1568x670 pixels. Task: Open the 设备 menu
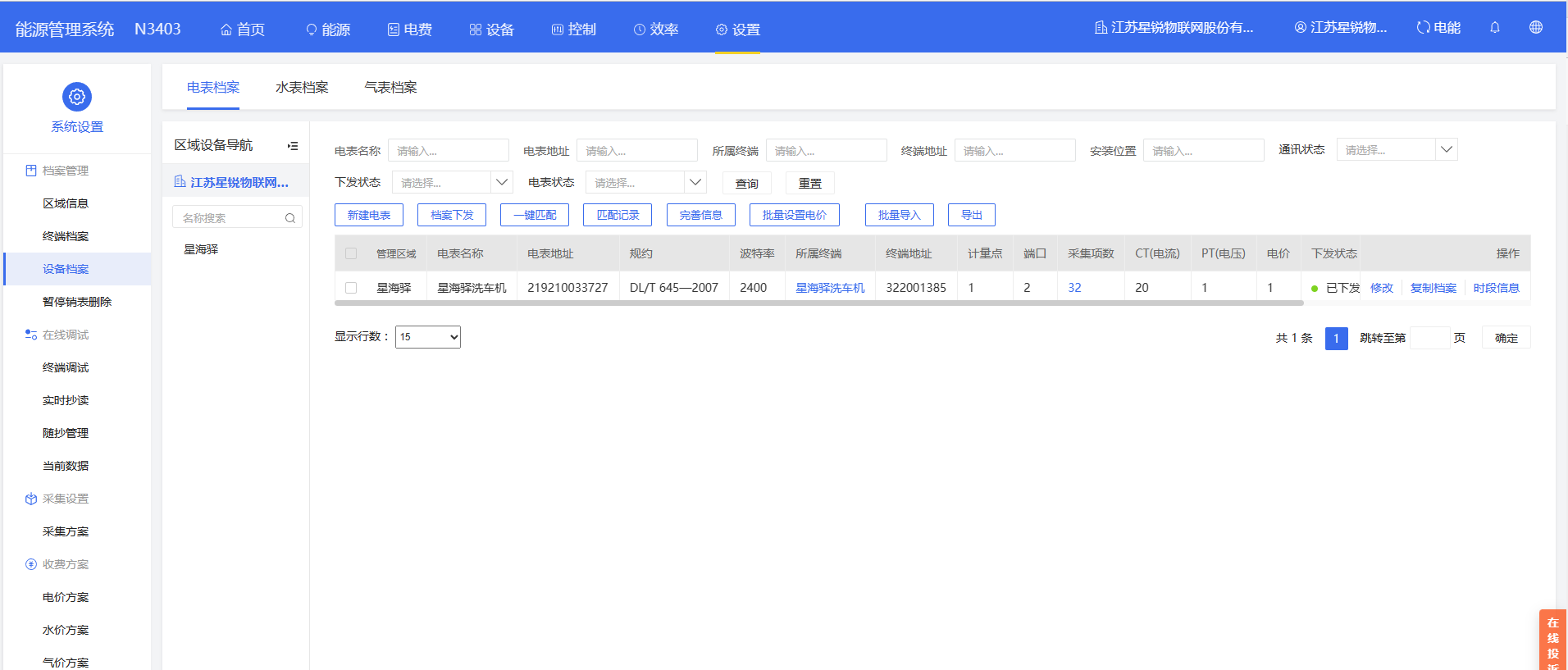click(492, 30)
